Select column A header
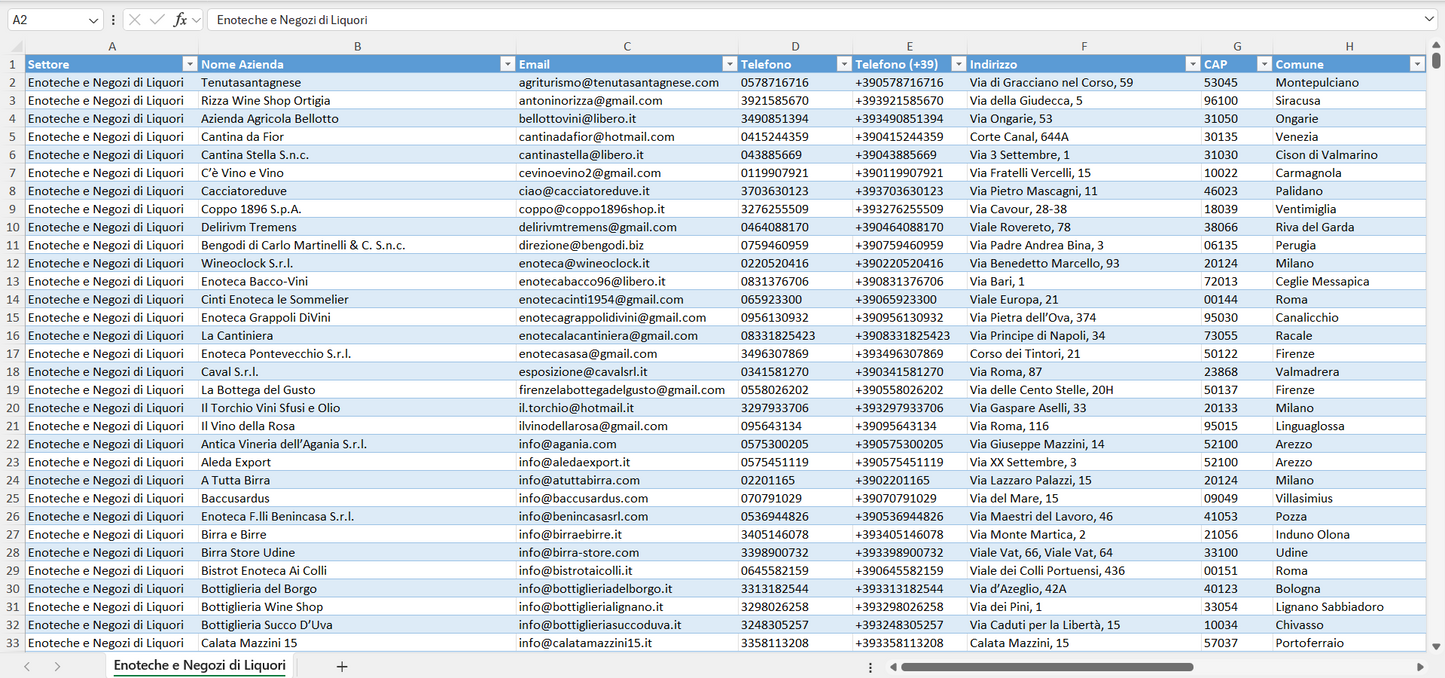The image size is (1445, 678). [112, 46]
